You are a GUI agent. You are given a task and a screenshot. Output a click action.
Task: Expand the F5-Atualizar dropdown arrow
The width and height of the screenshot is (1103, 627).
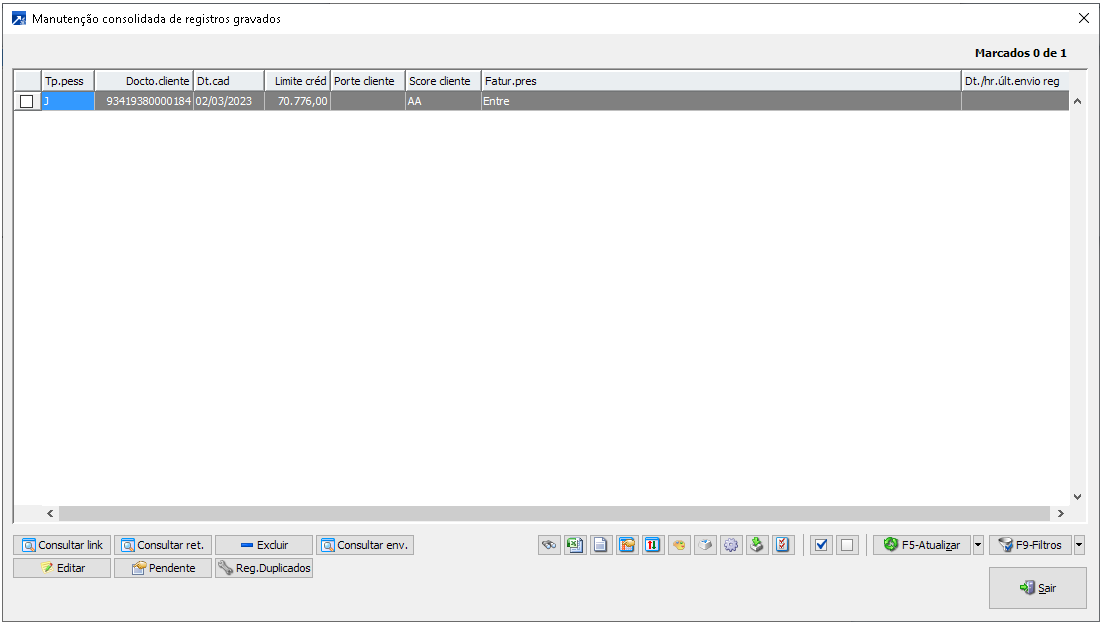(978, 545)
